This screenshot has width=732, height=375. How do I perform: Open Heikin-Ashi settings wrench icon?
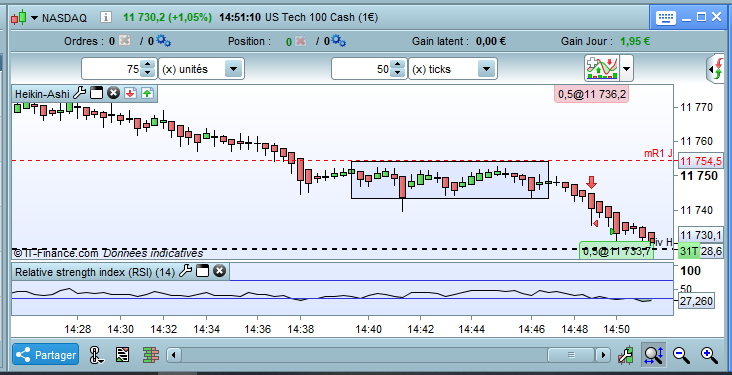(x=79, y=93)
